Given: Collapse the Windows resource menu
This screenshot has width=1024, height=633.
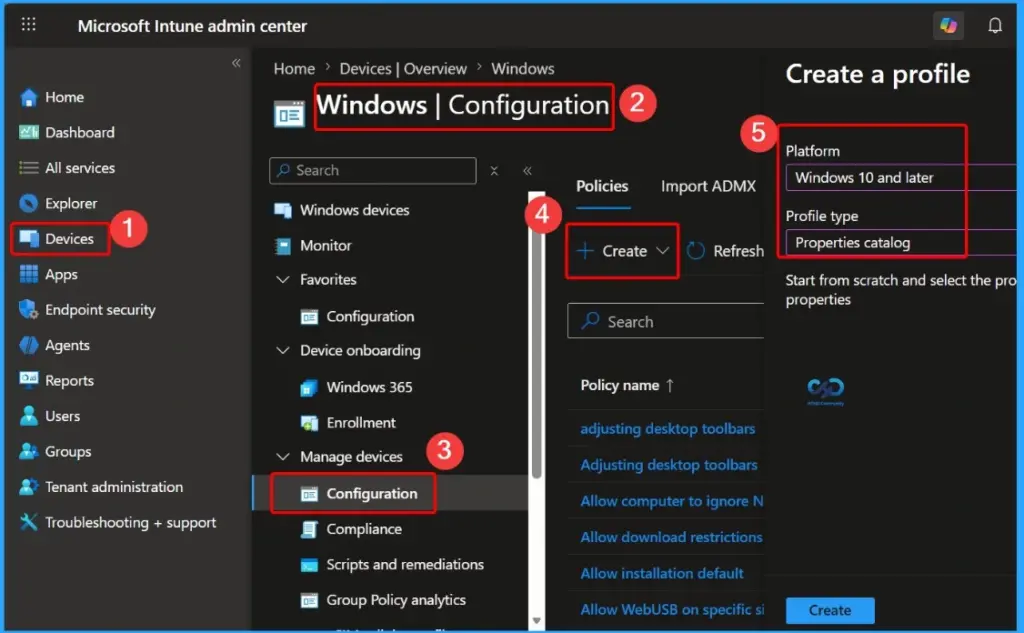Looking at the screenshot, I should [527, 170].
